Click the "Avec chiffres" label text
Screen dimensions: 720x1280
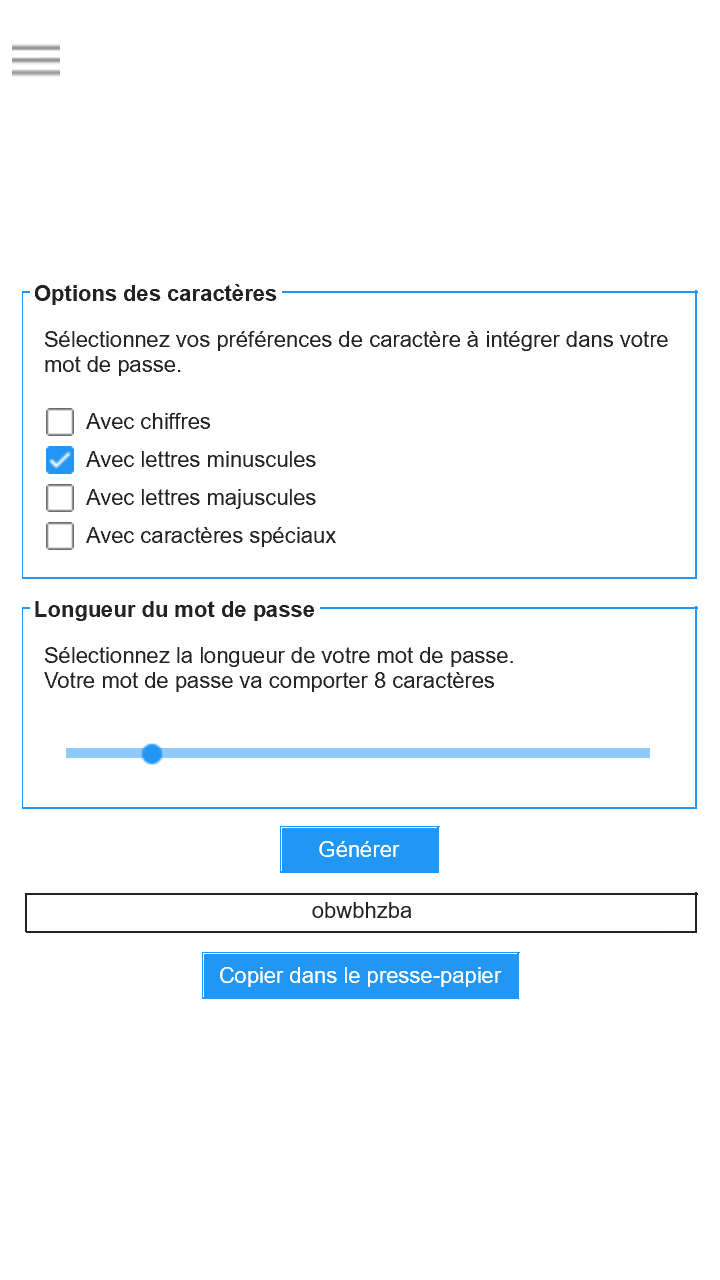(148, 422)
